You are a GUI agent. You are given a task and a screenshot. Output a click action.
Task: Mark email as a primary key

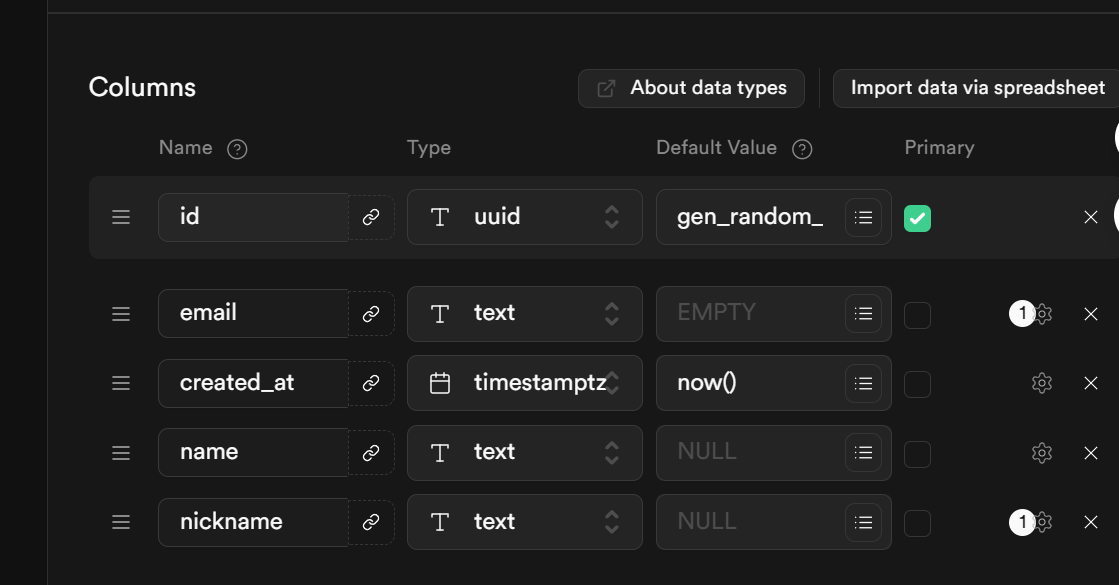[917, 315]
